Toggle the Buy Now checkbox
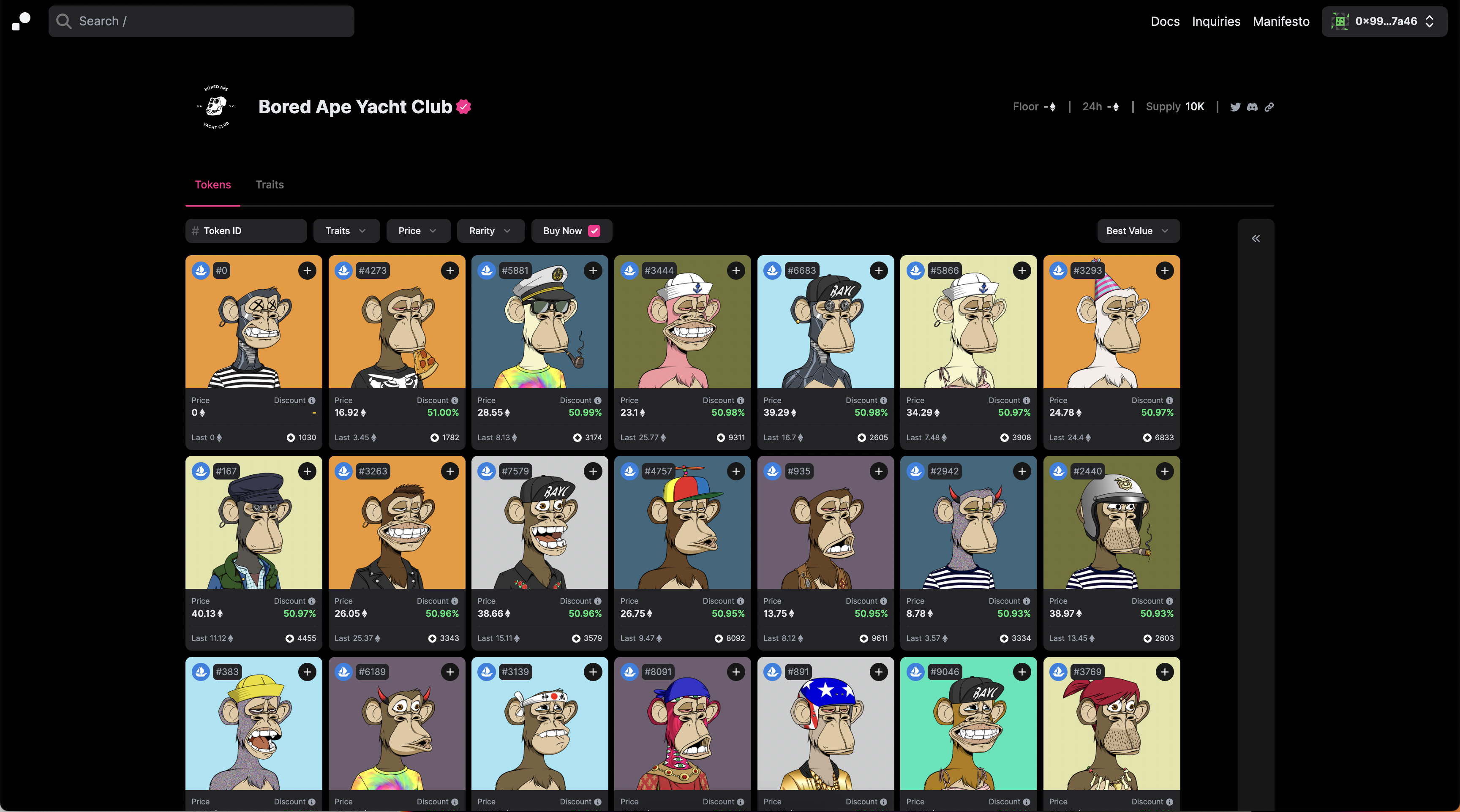Screen dimensions: 1460x812 click(594, 231)
